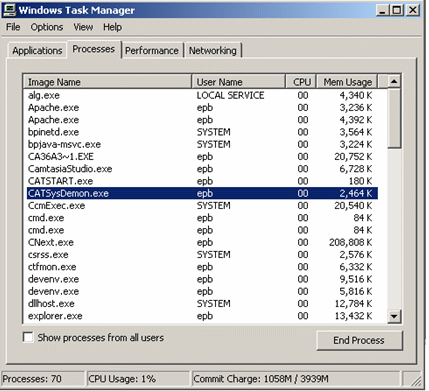Select the CcmExec.exe process

pyautogui.click(x=202, y=206)
